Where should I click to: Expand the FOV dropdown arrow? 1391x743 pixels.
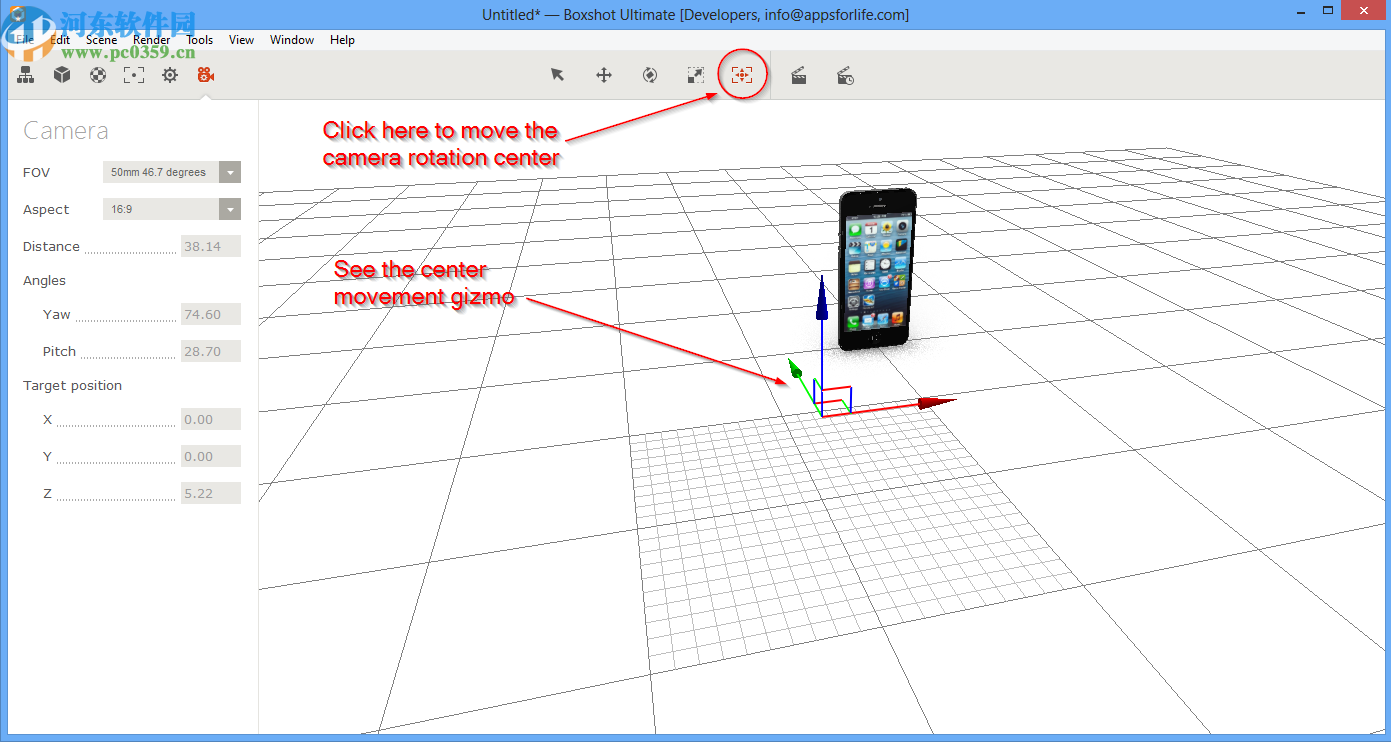(231, 172)
